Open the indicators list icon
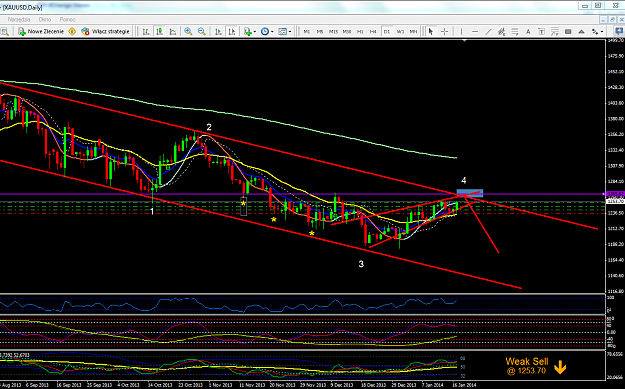 pos(248,31)
